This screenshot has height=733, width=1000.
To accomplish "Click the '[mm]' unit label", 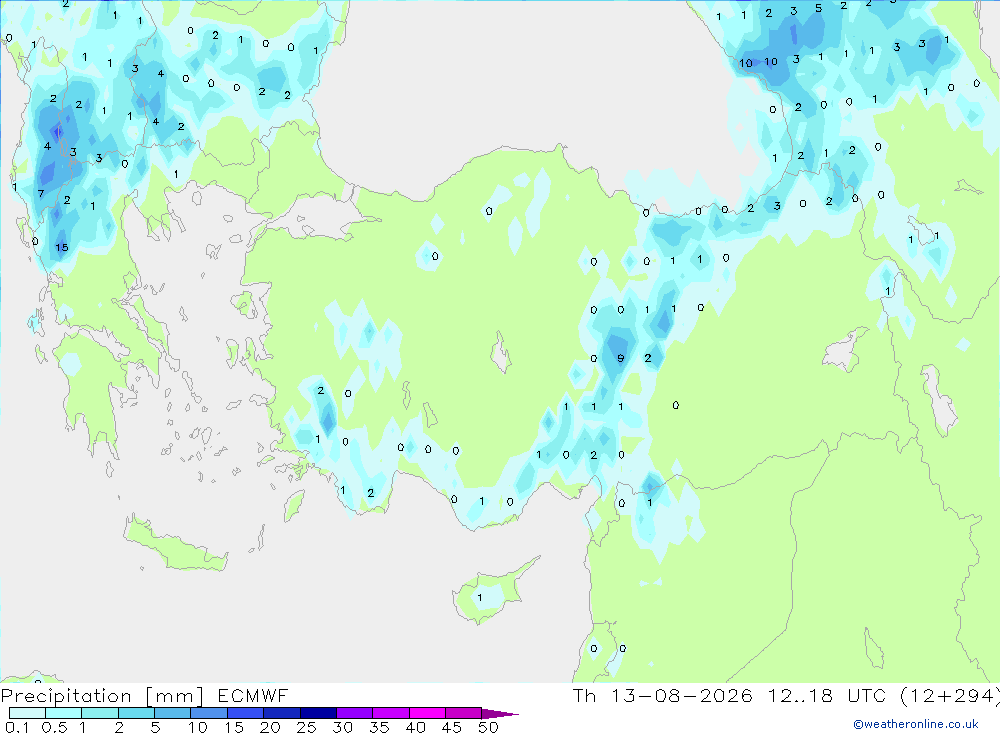I will click(x=175, y=696).
